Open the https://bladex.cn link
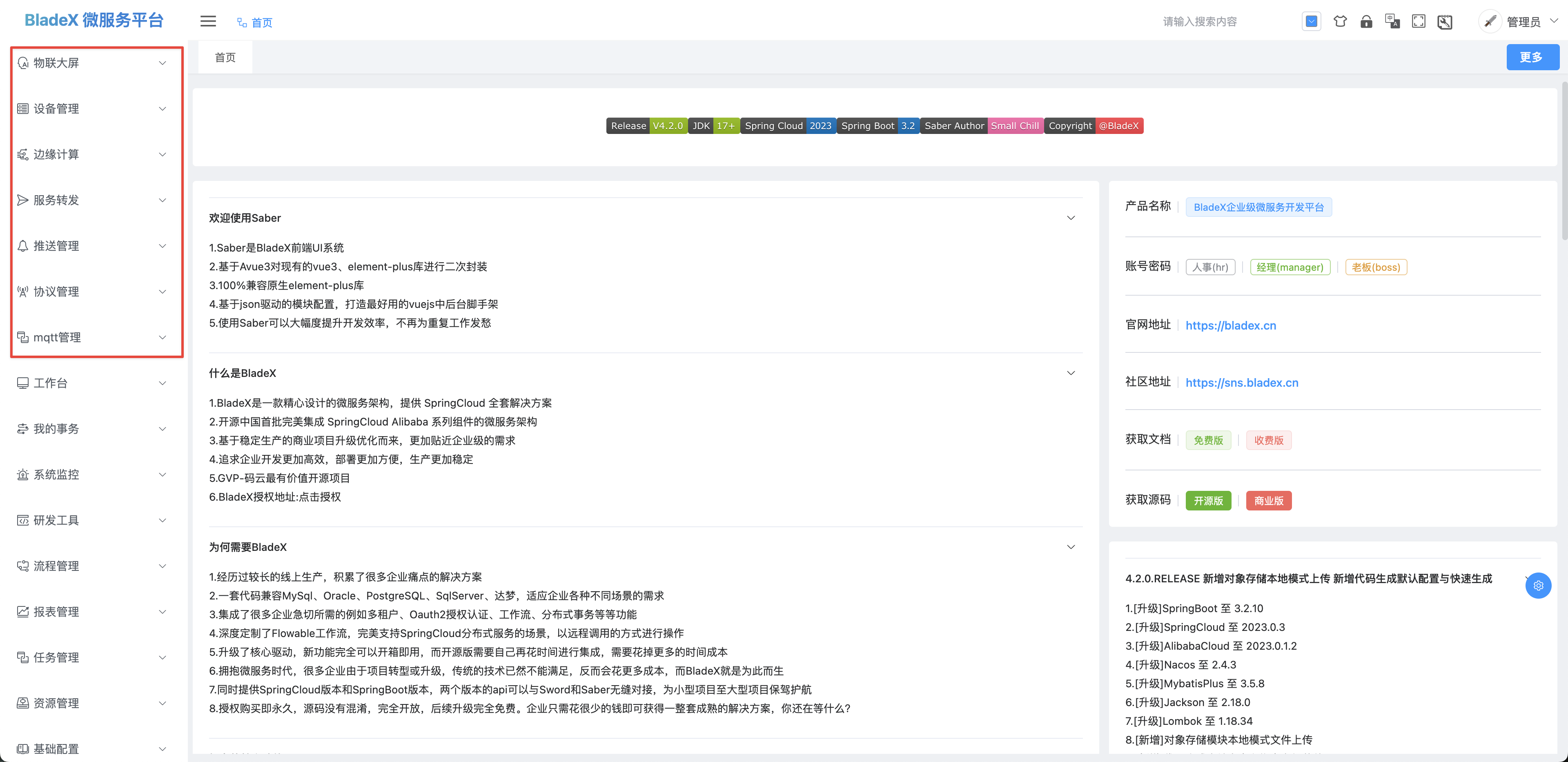 [x=1230, y=325]
